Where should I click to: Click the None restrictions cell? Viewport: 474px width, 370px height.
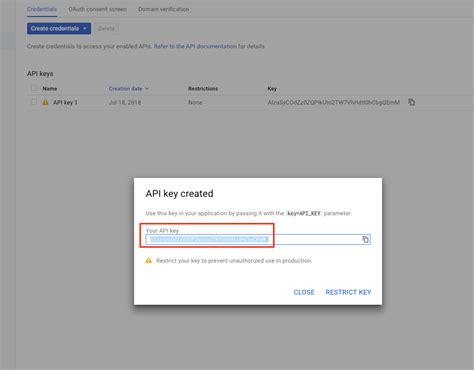(x=195, y=102)
